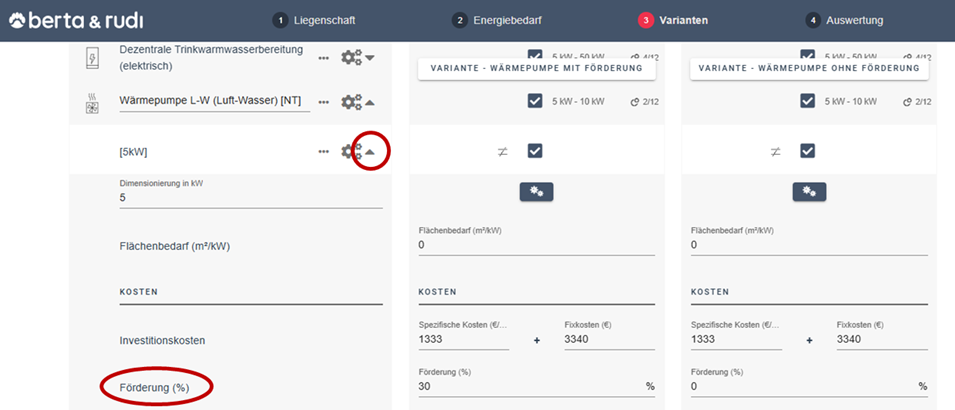Uncheck 5 kW - 10 kW in 'mit Förderung' variant
Image resolution: width=955 pixels, height=410 pixels.
click(535, 101)
